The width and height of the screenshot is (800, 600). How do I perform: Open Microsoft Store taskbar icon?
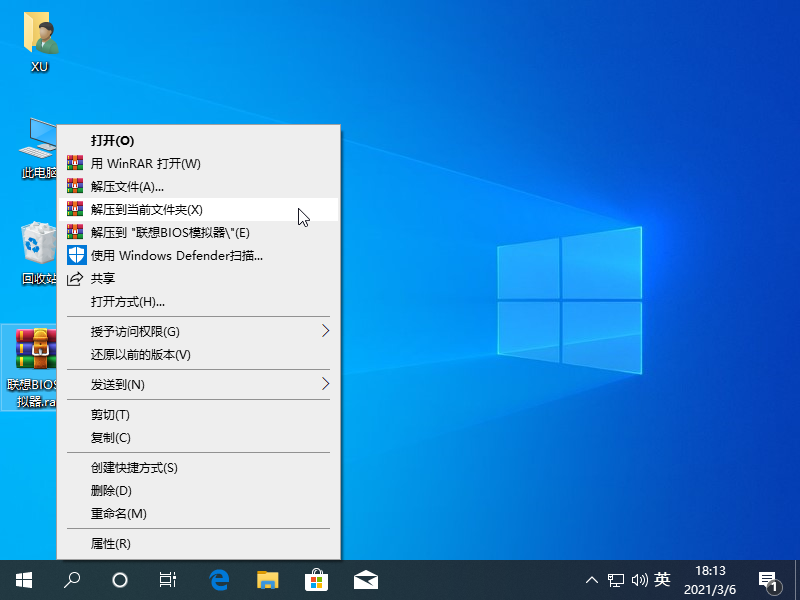[316, 580]
